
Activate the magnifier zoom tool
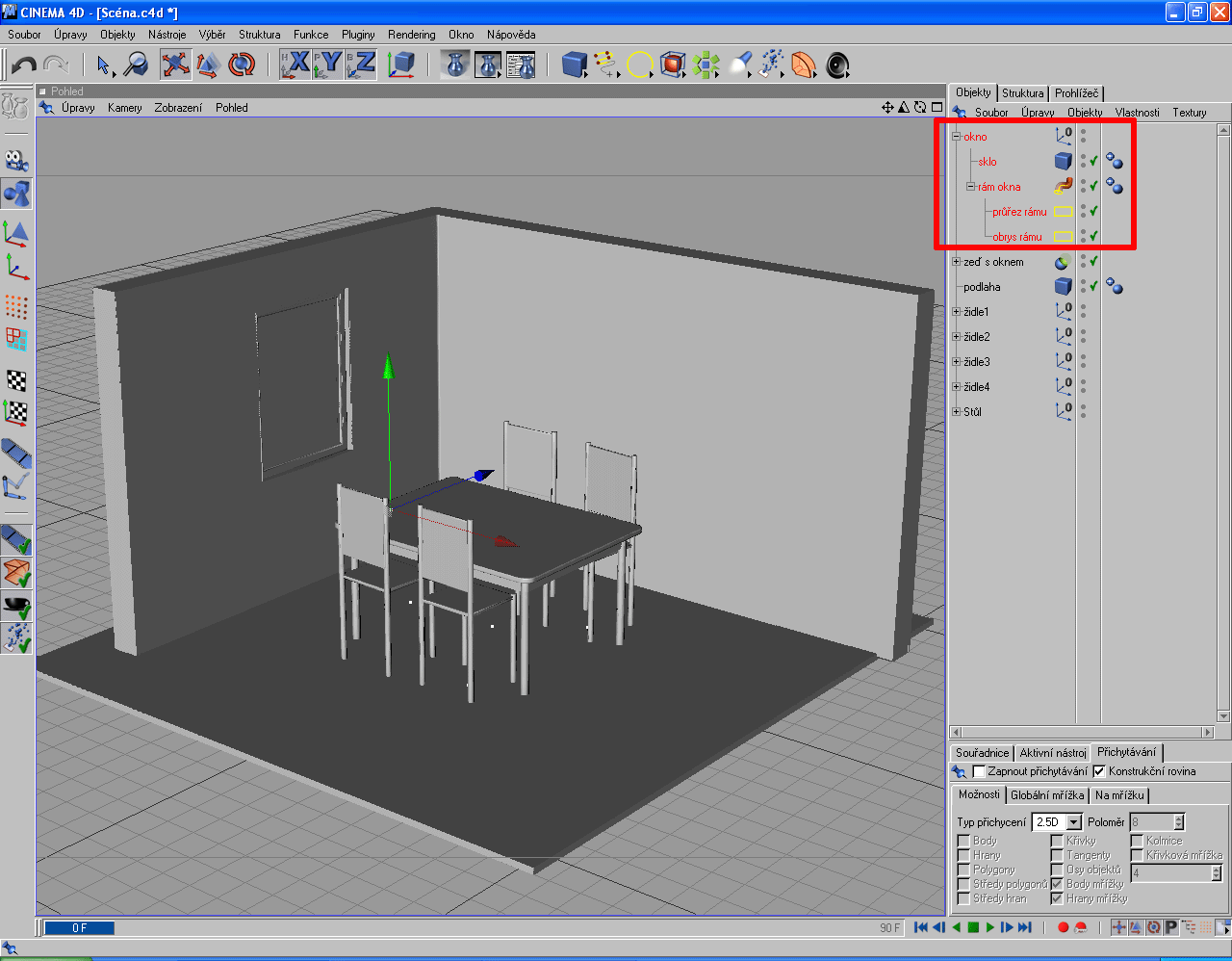pos(136,65)
